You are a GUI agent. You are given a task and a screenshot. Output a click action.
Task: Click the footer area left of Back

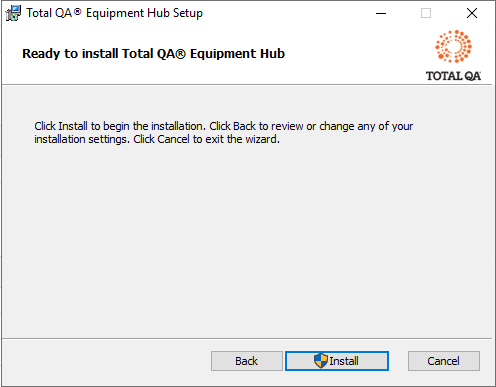coord(107,362)
